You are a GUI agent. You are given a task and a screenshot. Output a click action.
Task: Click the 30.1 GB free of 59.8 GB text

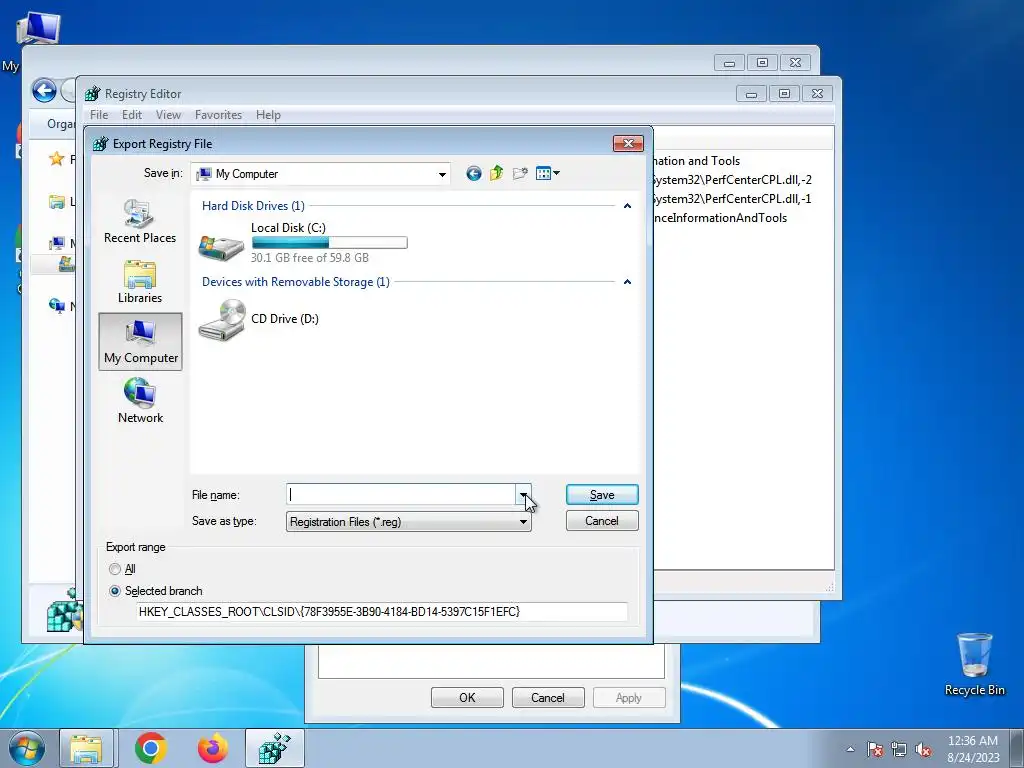[x=310, y=258]
